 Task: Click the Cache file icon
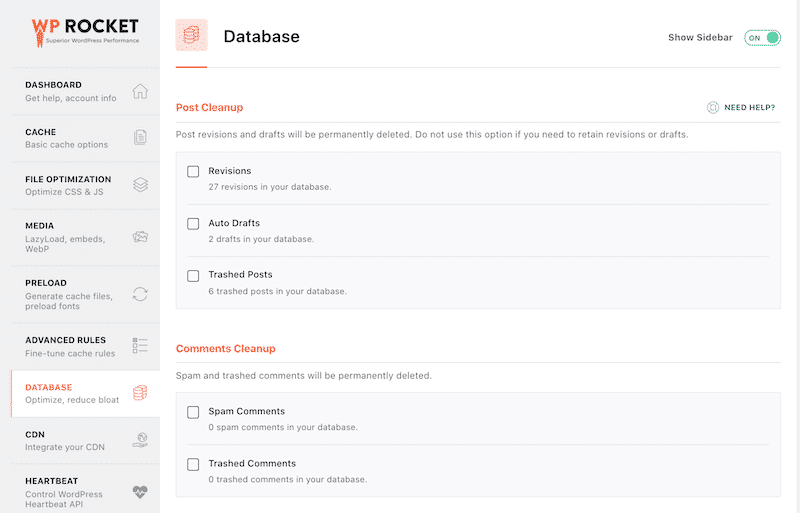140,137
